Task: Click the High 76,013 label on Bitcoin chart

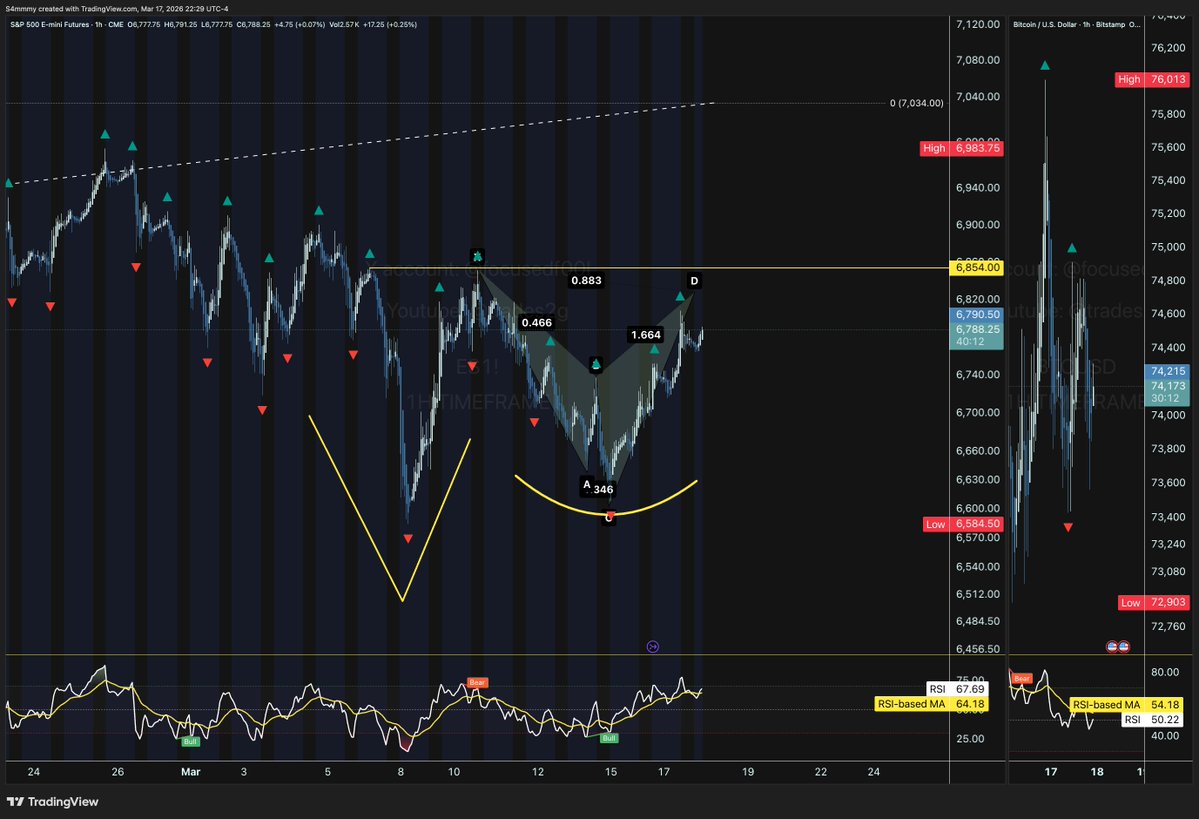Action: tap(1152, 80)
